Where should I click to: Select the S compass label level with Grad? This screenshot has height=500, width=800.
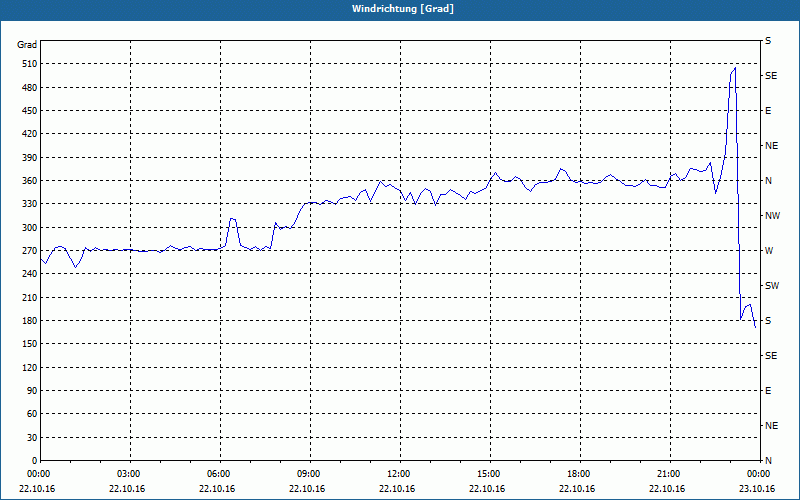point(768,41)
